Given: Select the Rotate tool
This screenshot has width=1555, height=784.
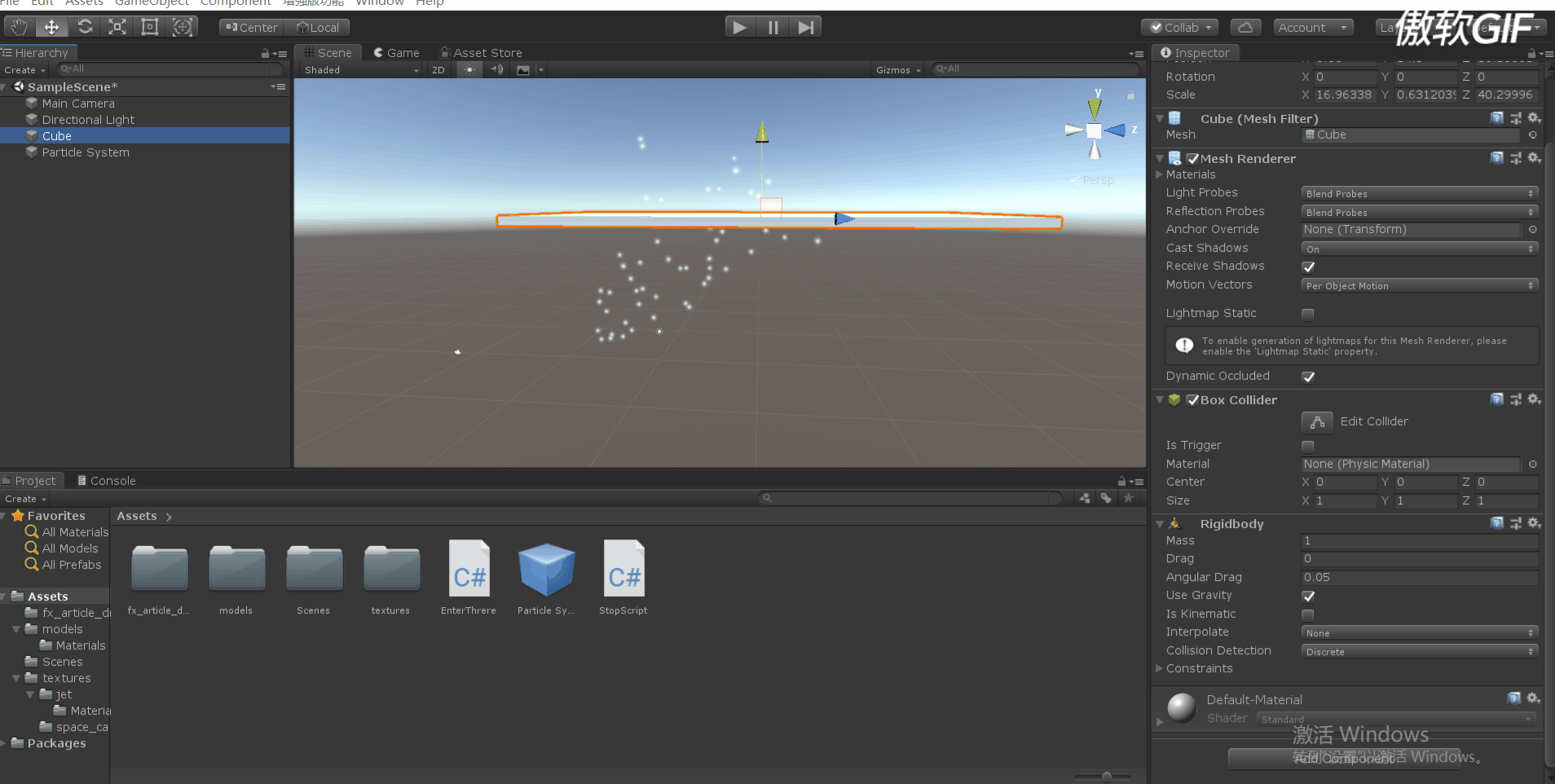Looking at the screenshot, I should coord(85,27).
